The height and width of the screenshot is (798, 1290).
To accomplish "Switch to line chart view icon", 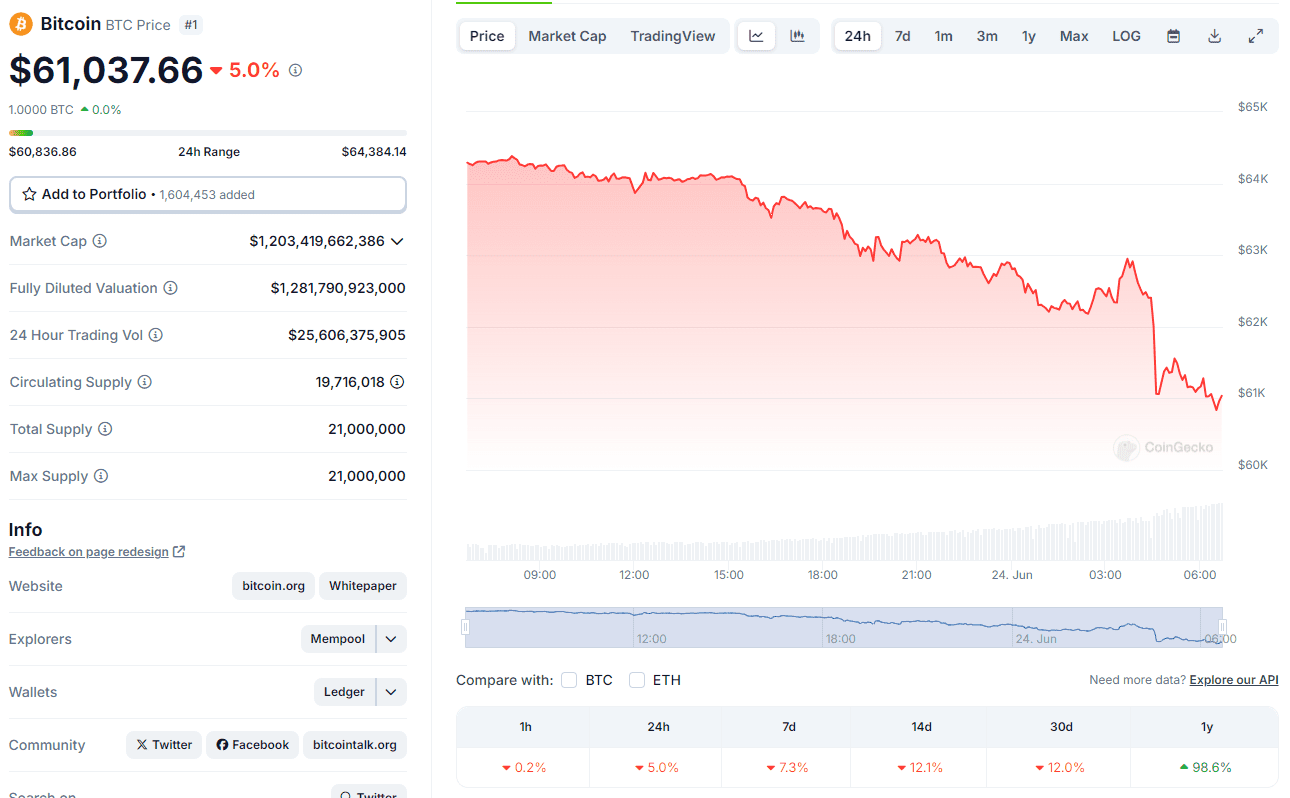I will [x=756, y=36].
